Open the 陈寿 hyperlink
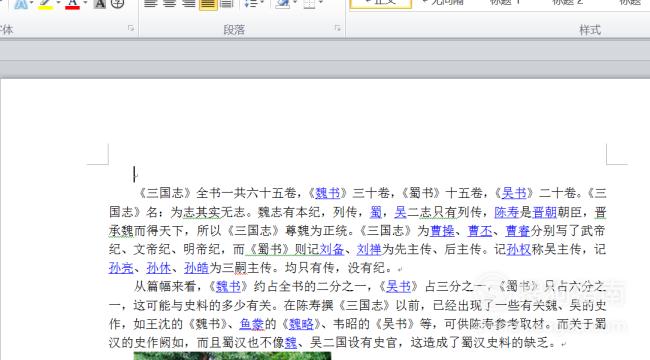 pyautogui.click(x=507, y=212)
